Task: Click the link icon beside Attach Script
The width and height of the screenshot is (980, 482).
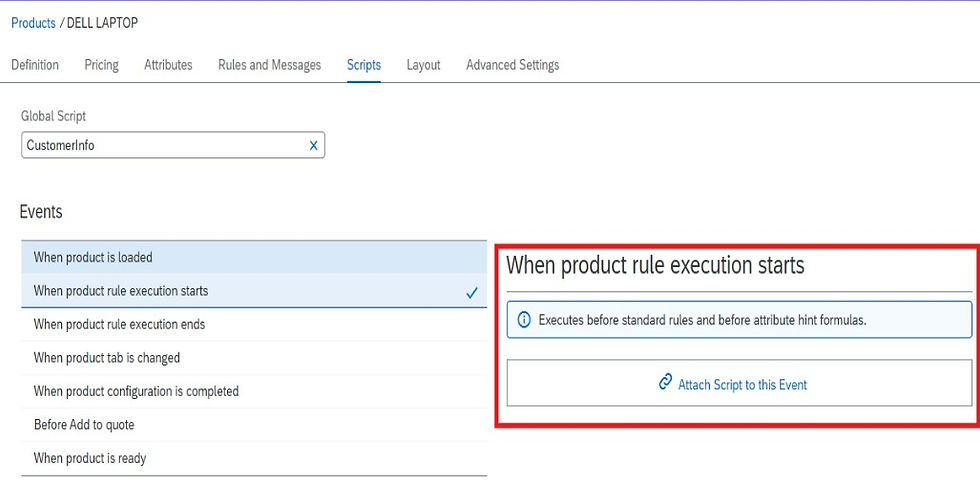Action: pos(665,383)
